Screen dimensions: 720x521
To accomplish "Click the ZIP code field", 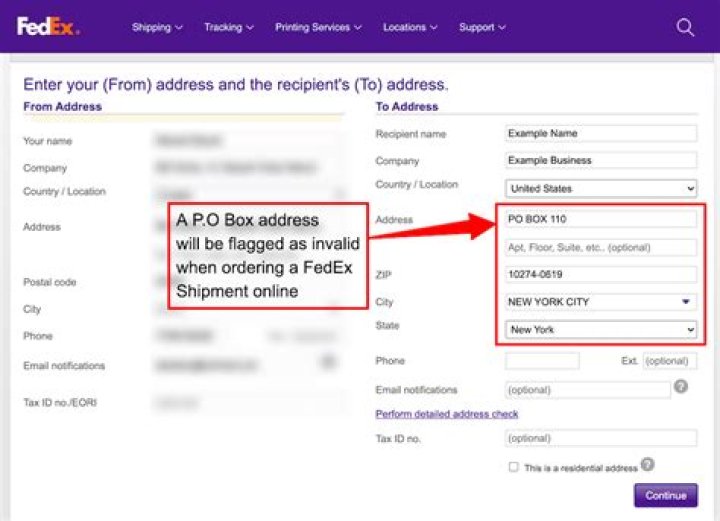I will tap(601, 274).
